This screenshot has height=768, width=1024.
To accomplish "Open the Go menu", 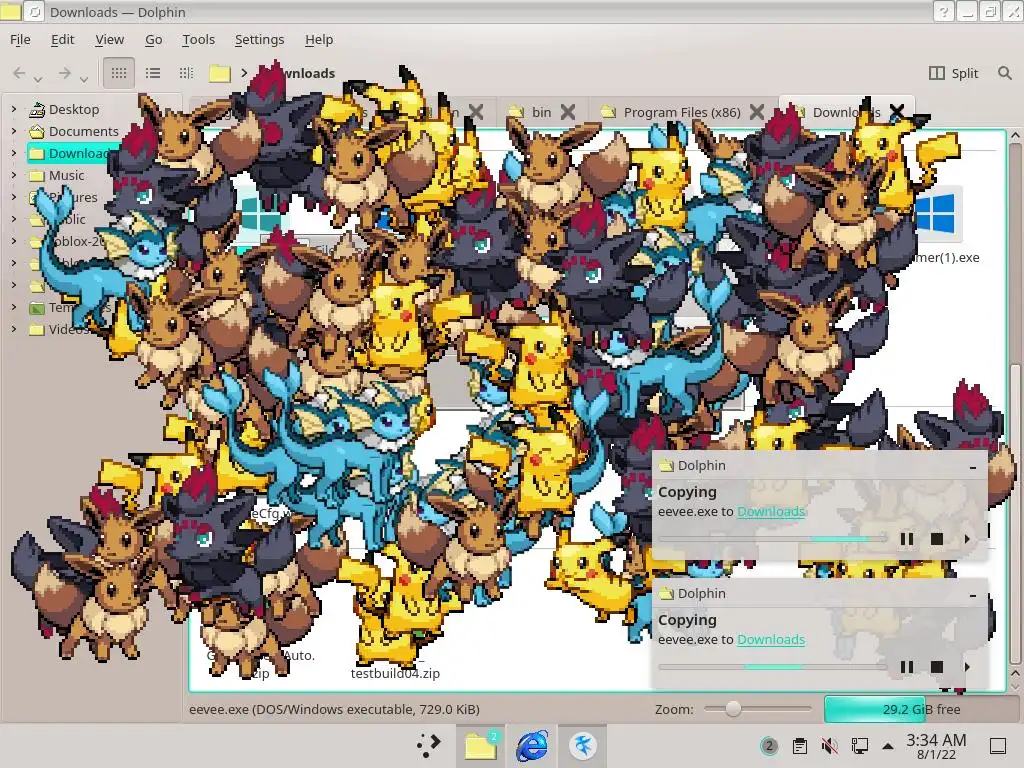I will 153,39.
